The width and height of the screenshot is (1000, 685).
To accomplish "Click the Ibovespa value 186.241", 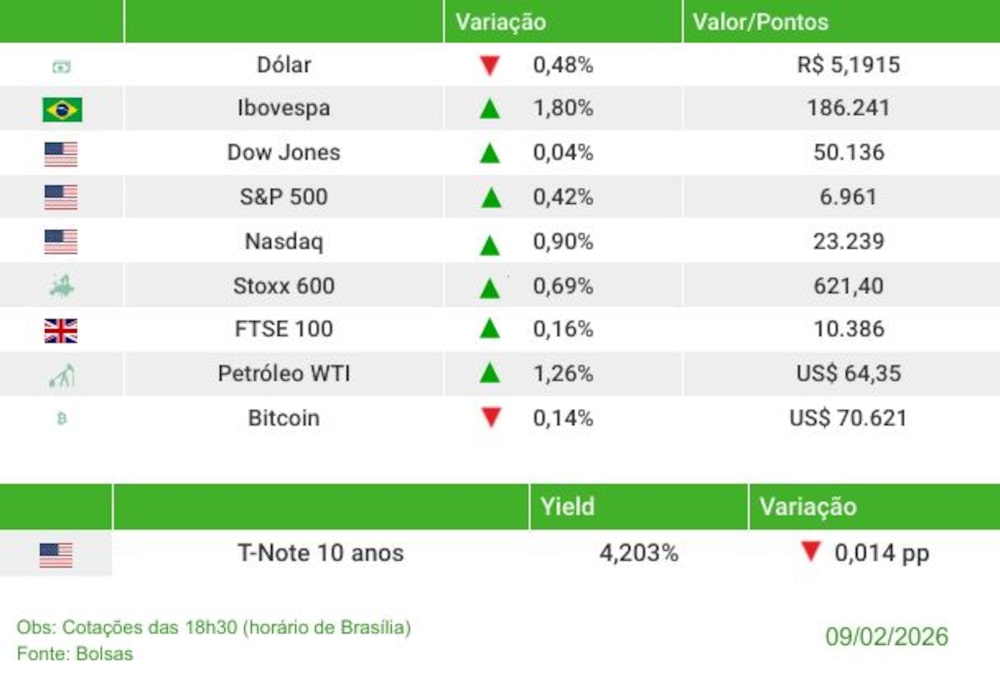I will pos(848,109).
